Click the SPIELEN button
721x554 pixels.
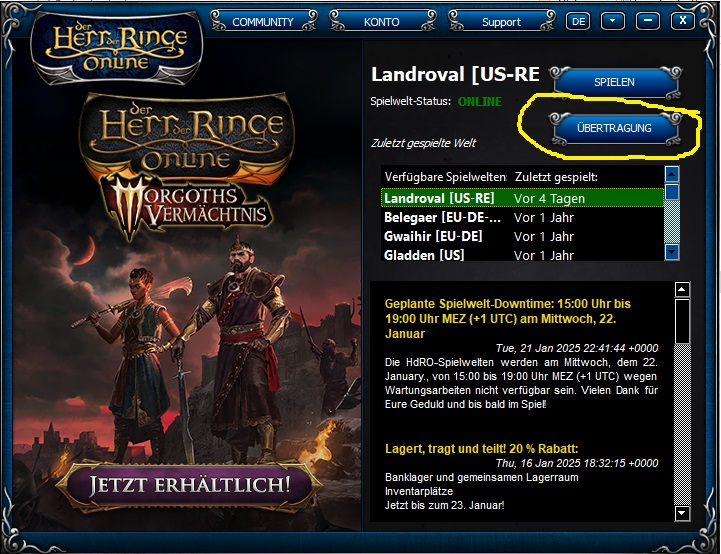coord(614,82)
